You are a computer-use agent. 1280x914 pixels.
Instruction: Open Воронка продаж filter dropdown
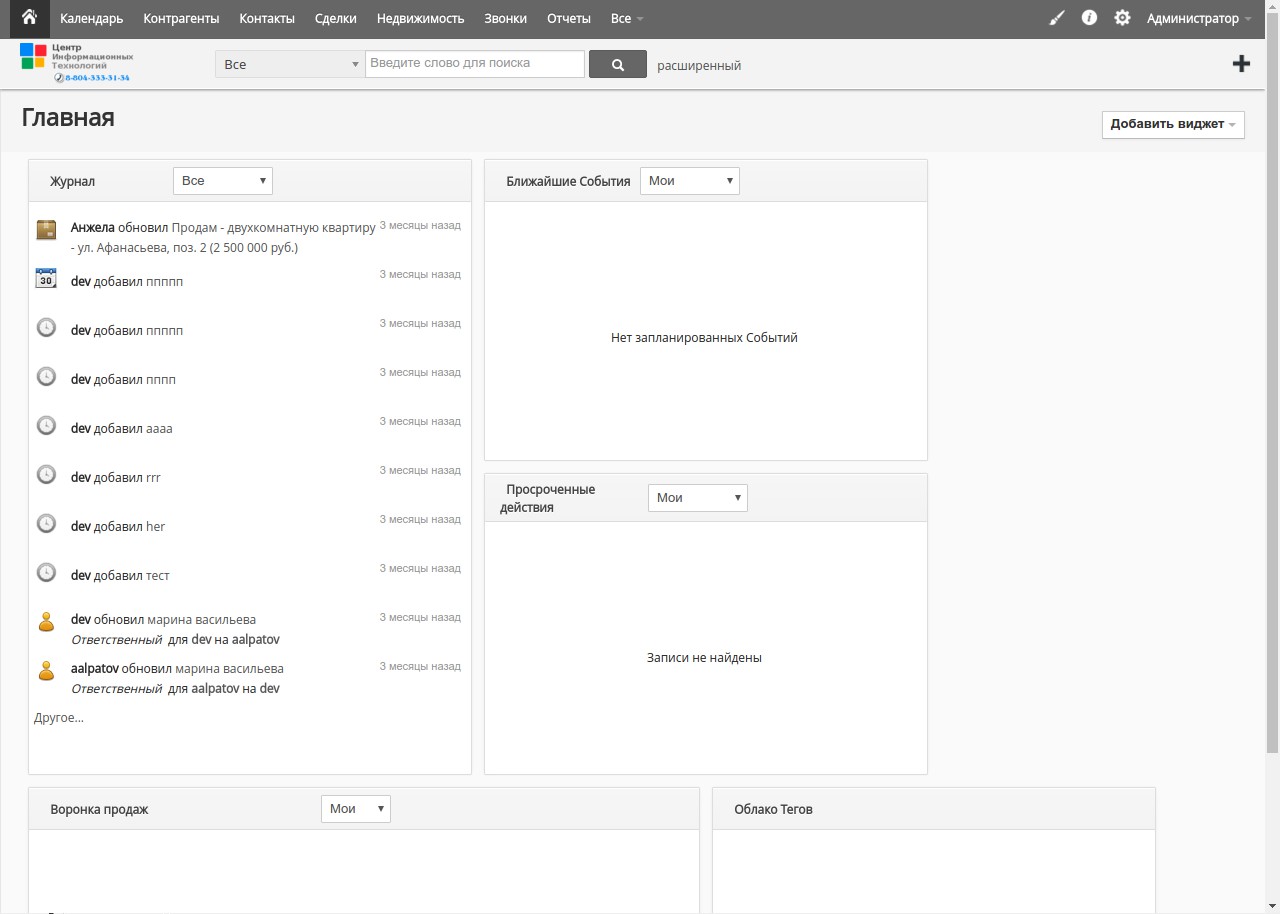(x=356, y=809)
